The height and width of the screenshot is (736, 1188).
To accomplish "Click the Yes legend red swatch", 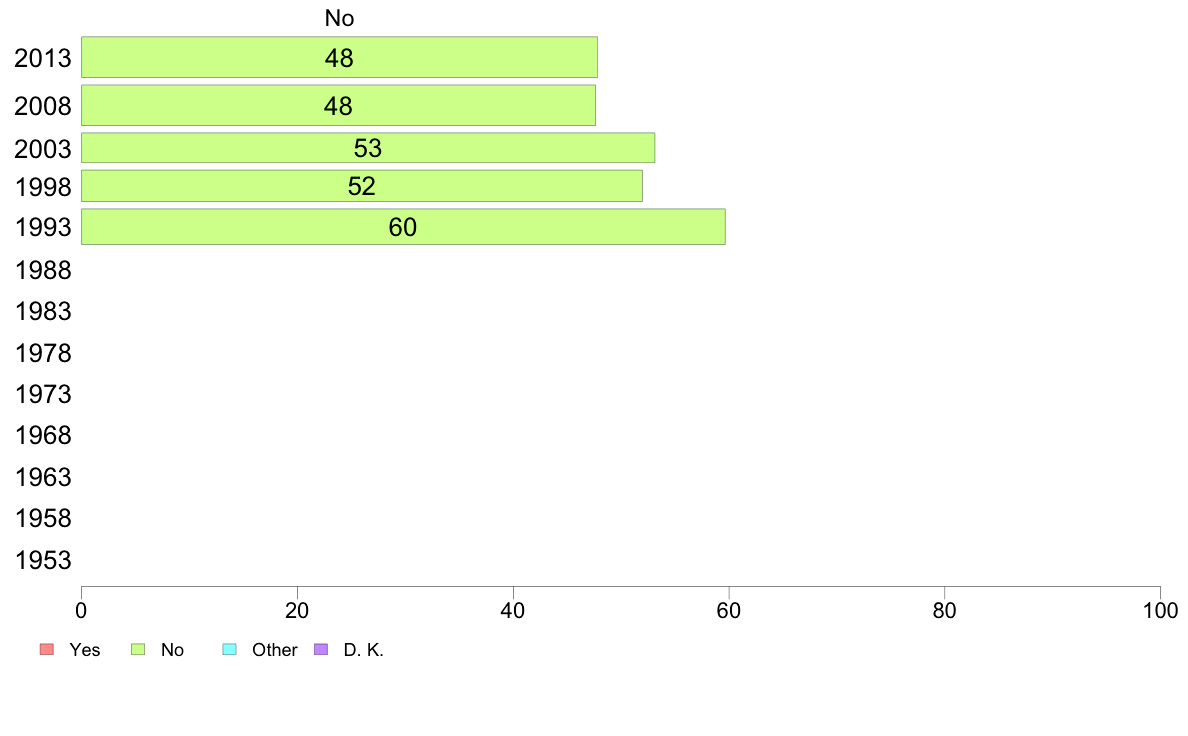I will tap(47, 650).
